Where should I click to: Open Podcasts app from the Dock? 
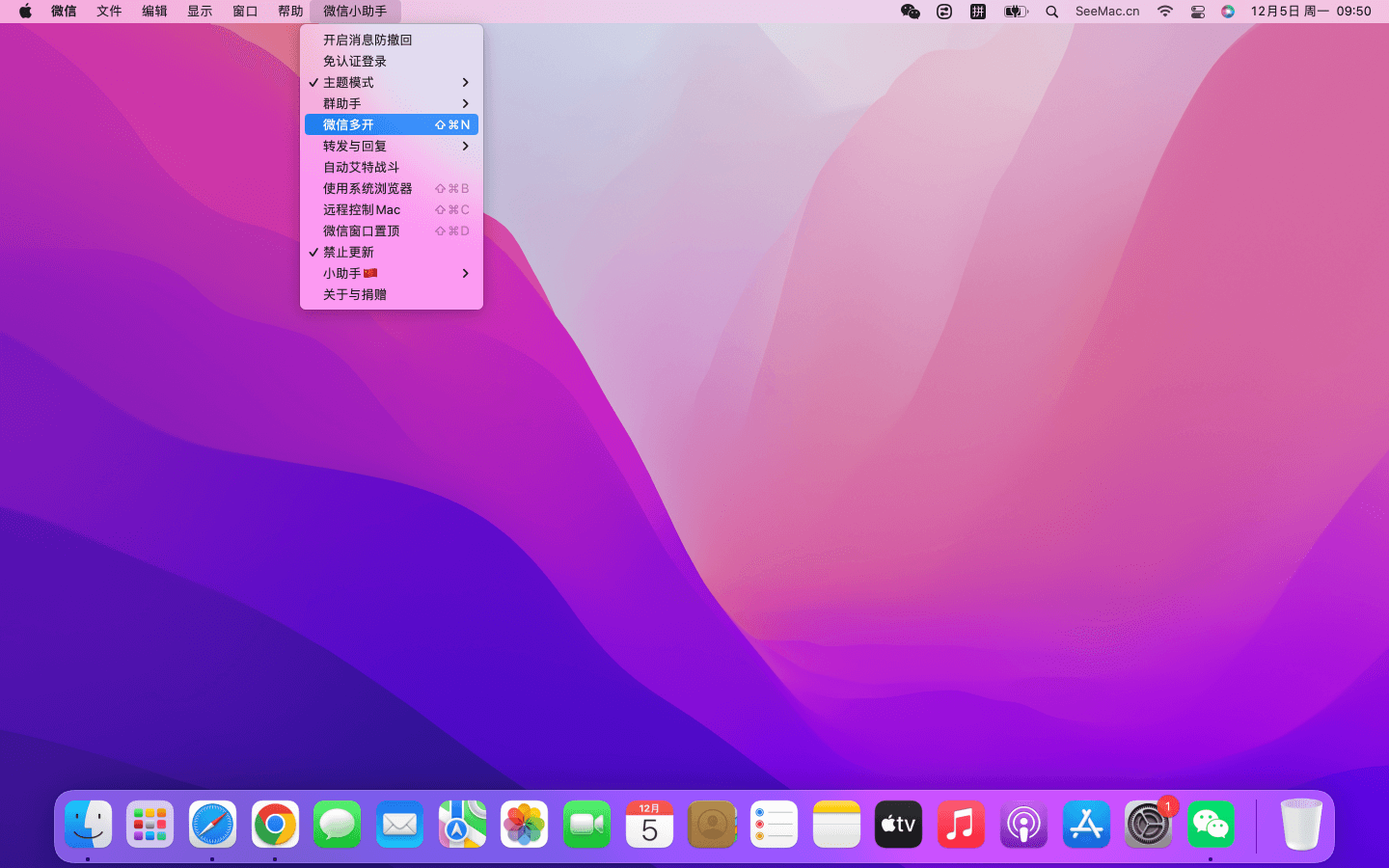(1023, 826)
